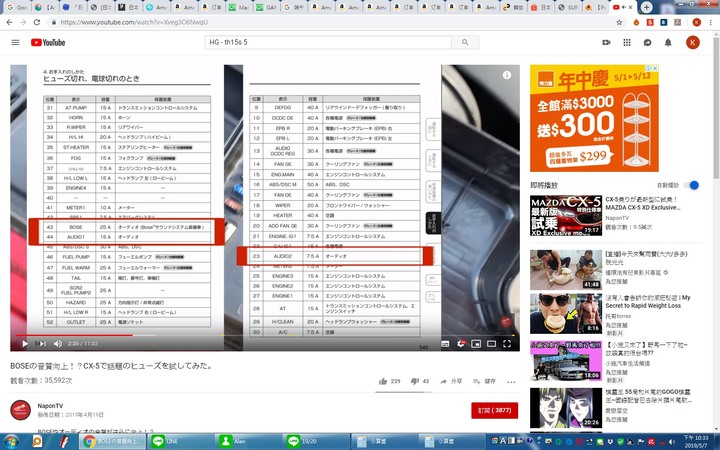Click the page vertical scrollbar

coord(716,106)
